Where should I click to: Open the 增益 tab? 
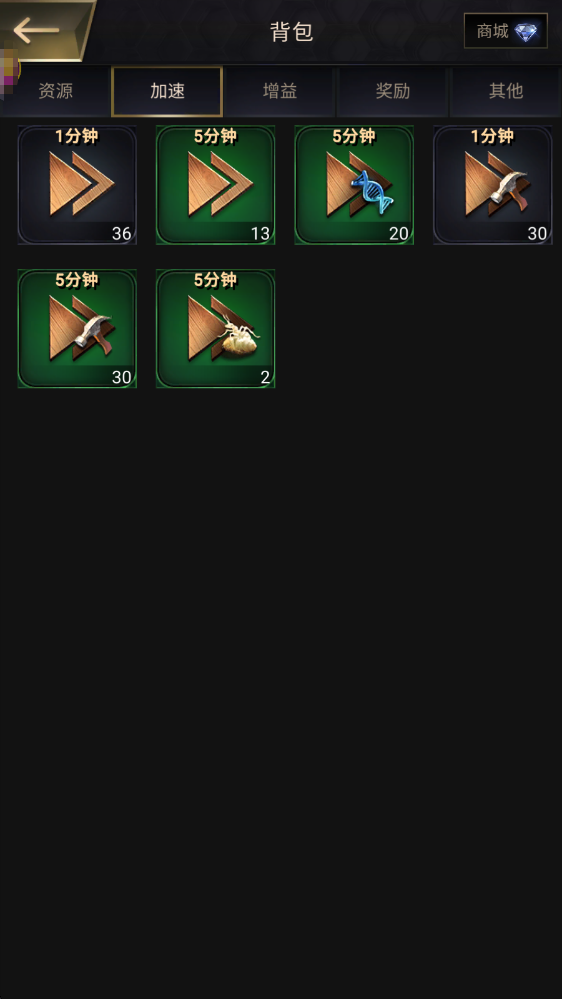(280, 91)
